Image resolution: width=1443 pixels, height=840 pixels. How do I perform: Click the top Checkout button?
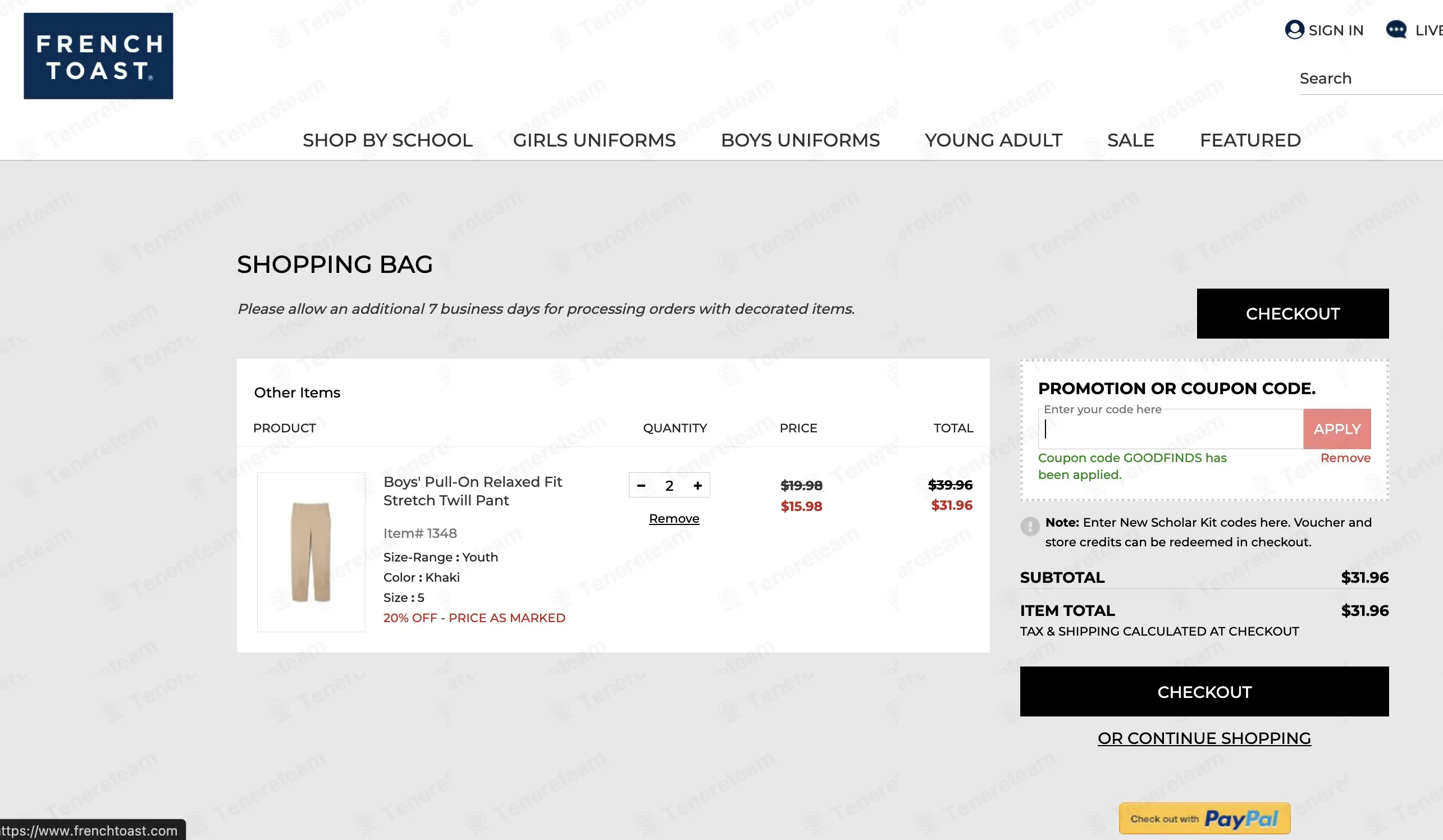(x=1293, y=313)
